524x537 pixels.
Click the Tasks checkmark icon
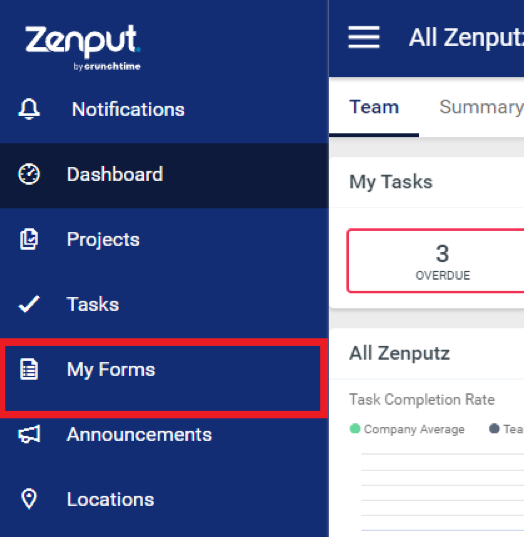coord(29,304)
